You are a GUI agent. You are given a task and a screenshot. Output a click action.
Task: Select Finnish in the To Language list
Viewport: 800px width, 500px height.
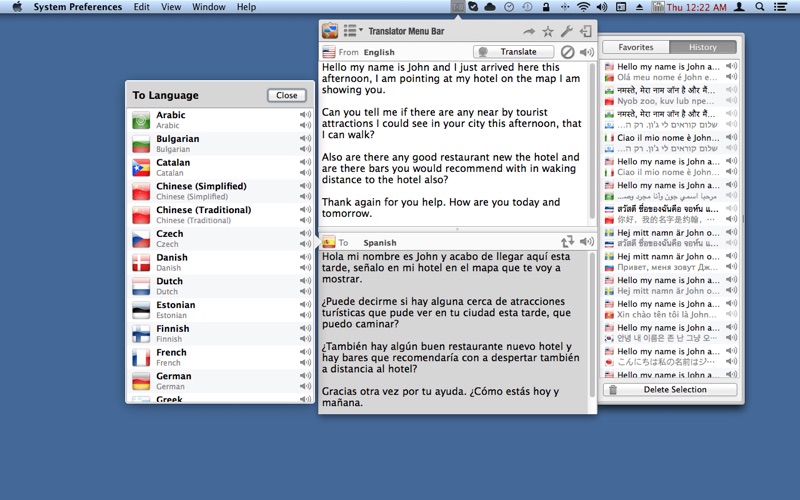(220, 334)
